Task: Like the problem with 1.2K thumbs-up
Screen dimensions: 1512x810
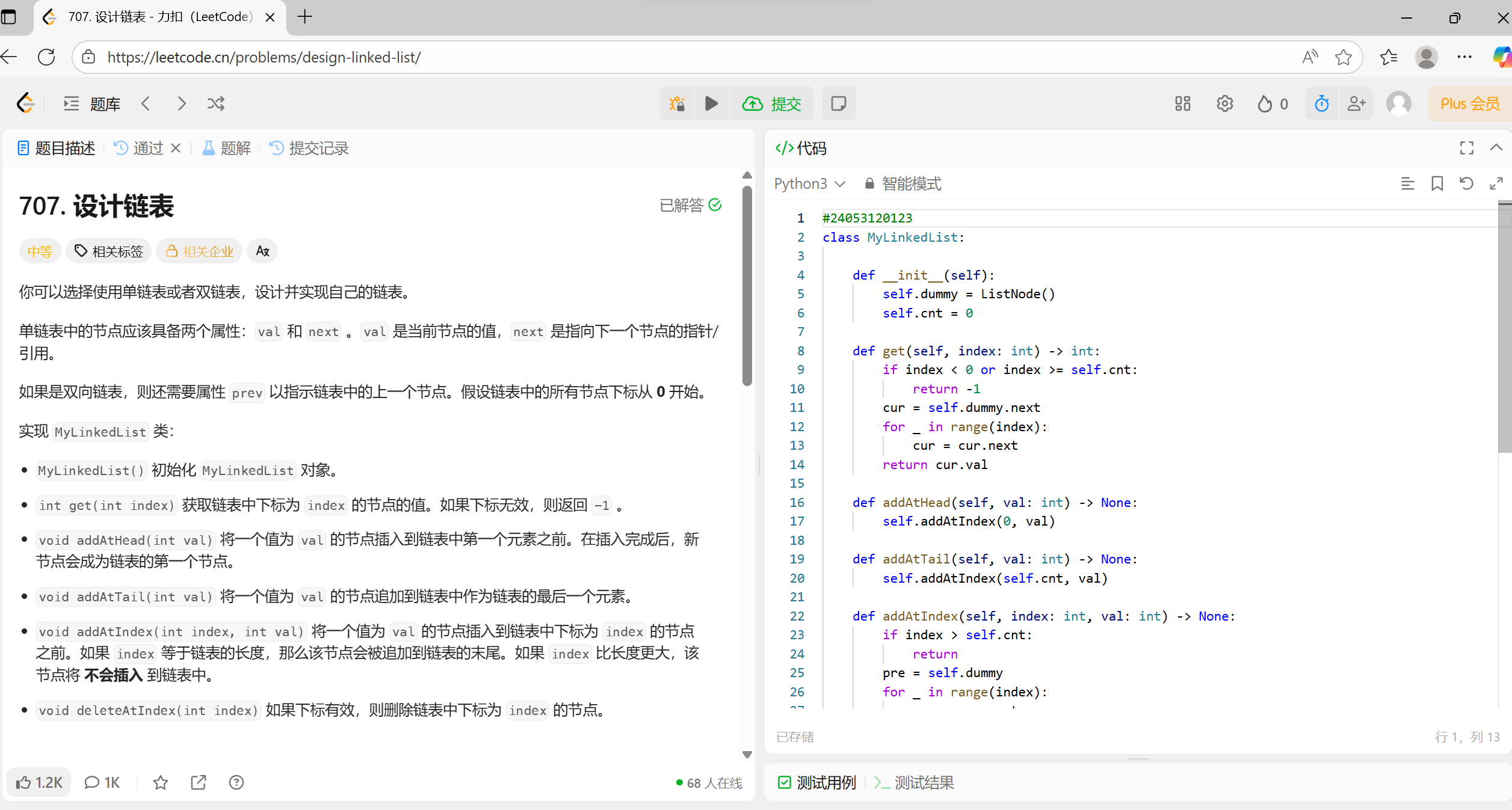Action: coord(39,782)
